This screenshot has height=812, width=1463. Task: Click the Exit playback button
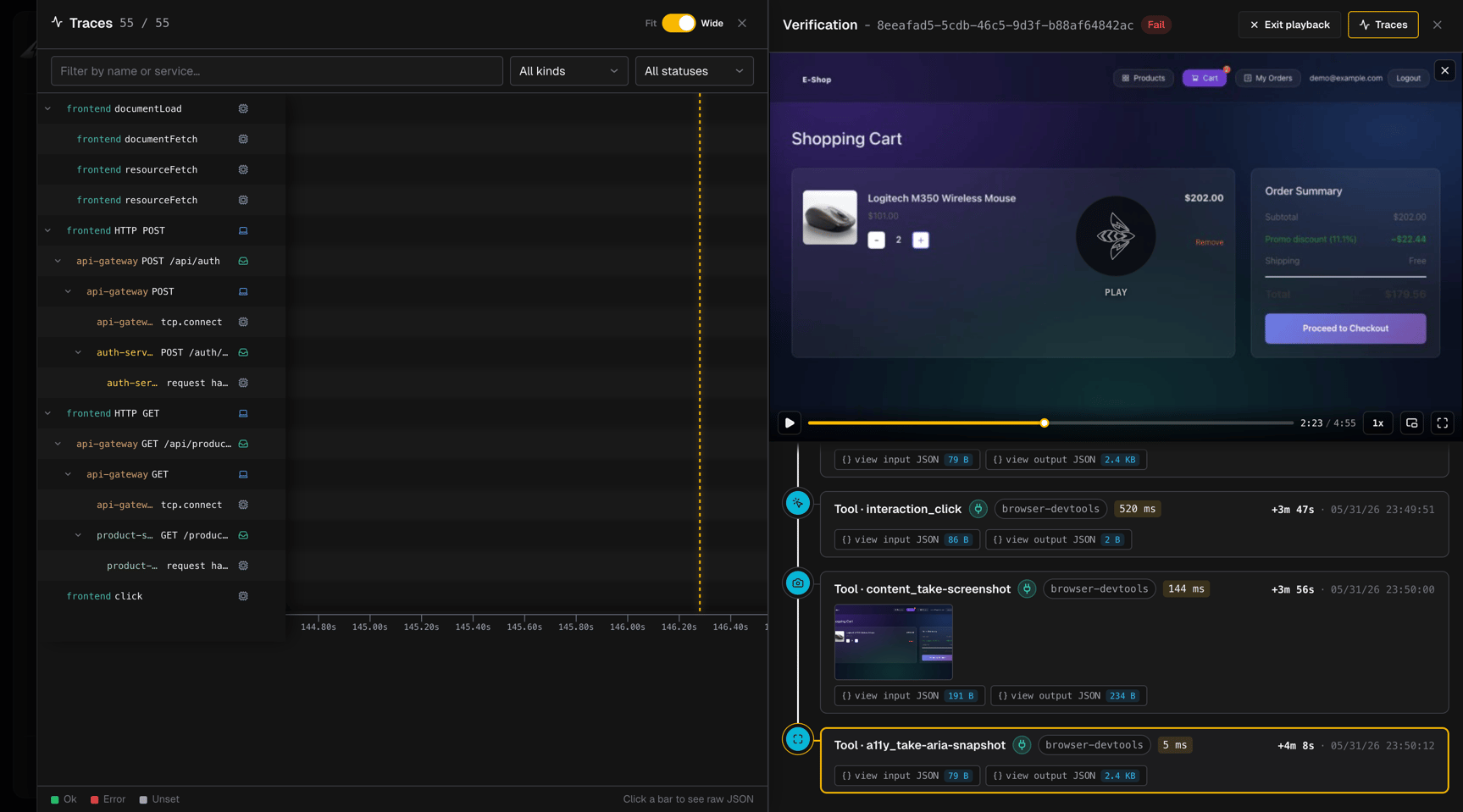pyautogui.click(x=1289, y=25)
